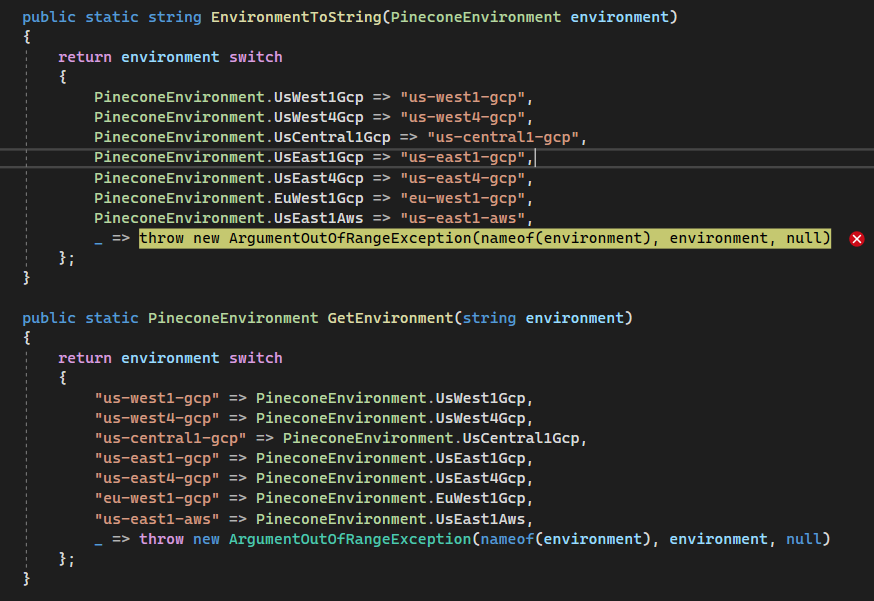Click PineconeEnvironment.UsEast4Gcp result in GetEnvironment
Screen dimensions: 874x601
(391, 479)
